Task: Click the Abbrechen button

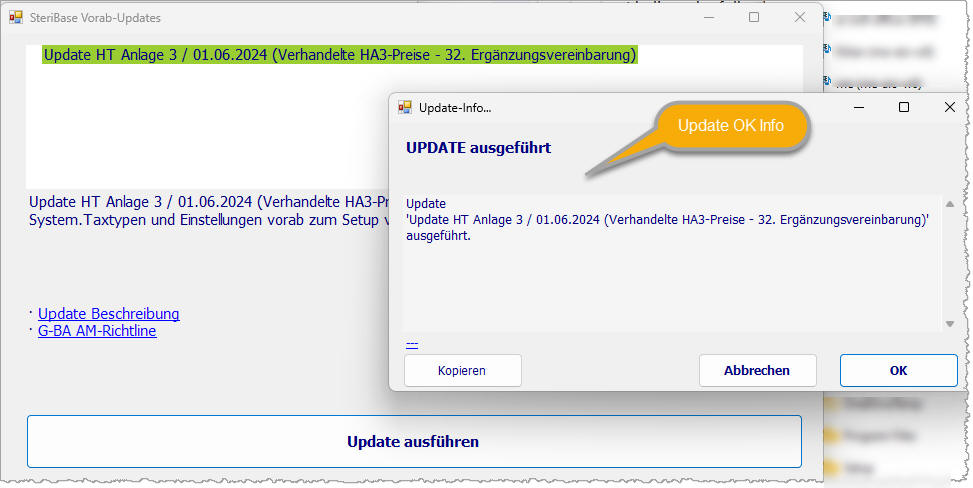Action: pos(757,371)
